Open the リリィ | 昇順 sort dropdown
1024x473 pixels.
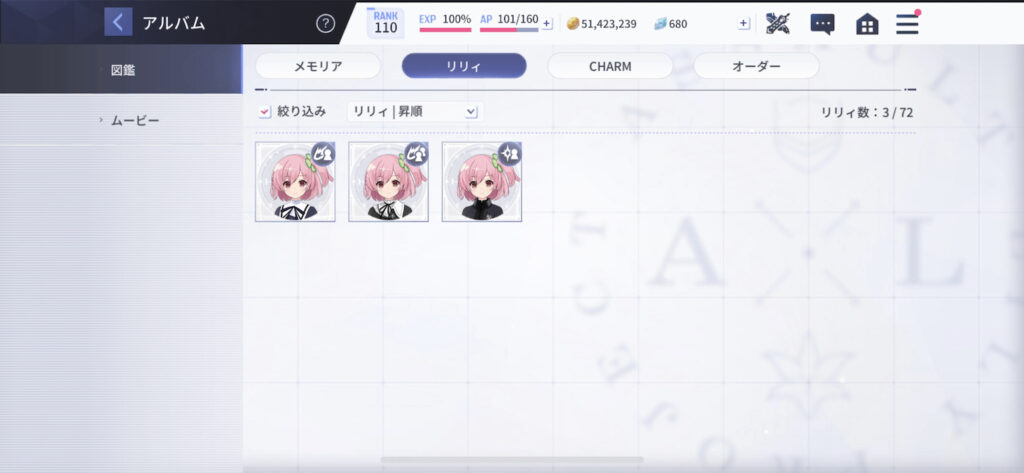415,112
